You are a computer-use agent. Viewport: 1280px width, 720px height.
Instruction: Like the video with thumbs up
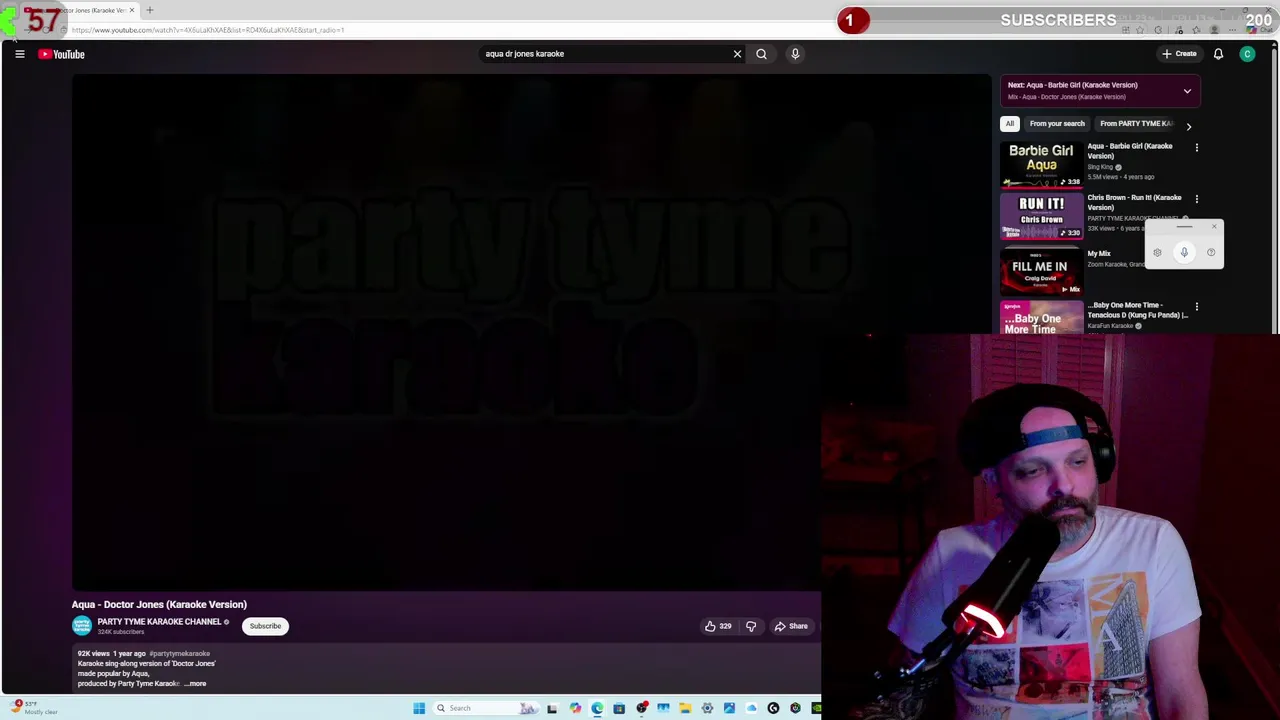718,626
